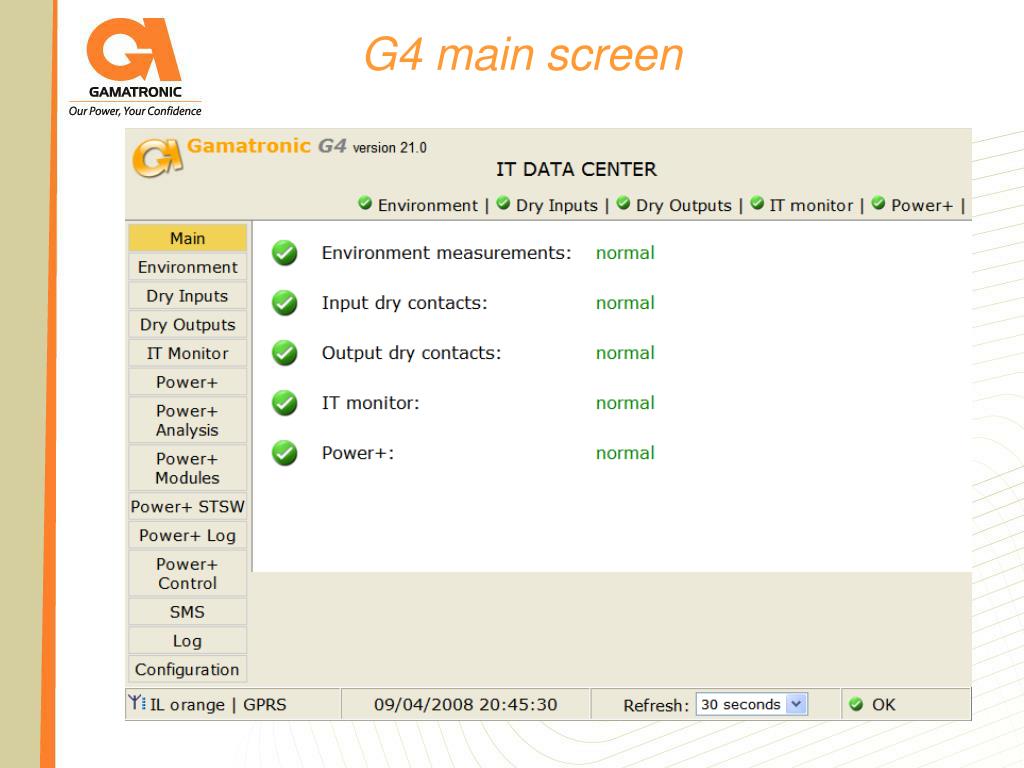The width and height of the screenshot is (1024, 768).
Task: Click the 'IL orange | GPRS' network status
Action: (218, 705)
